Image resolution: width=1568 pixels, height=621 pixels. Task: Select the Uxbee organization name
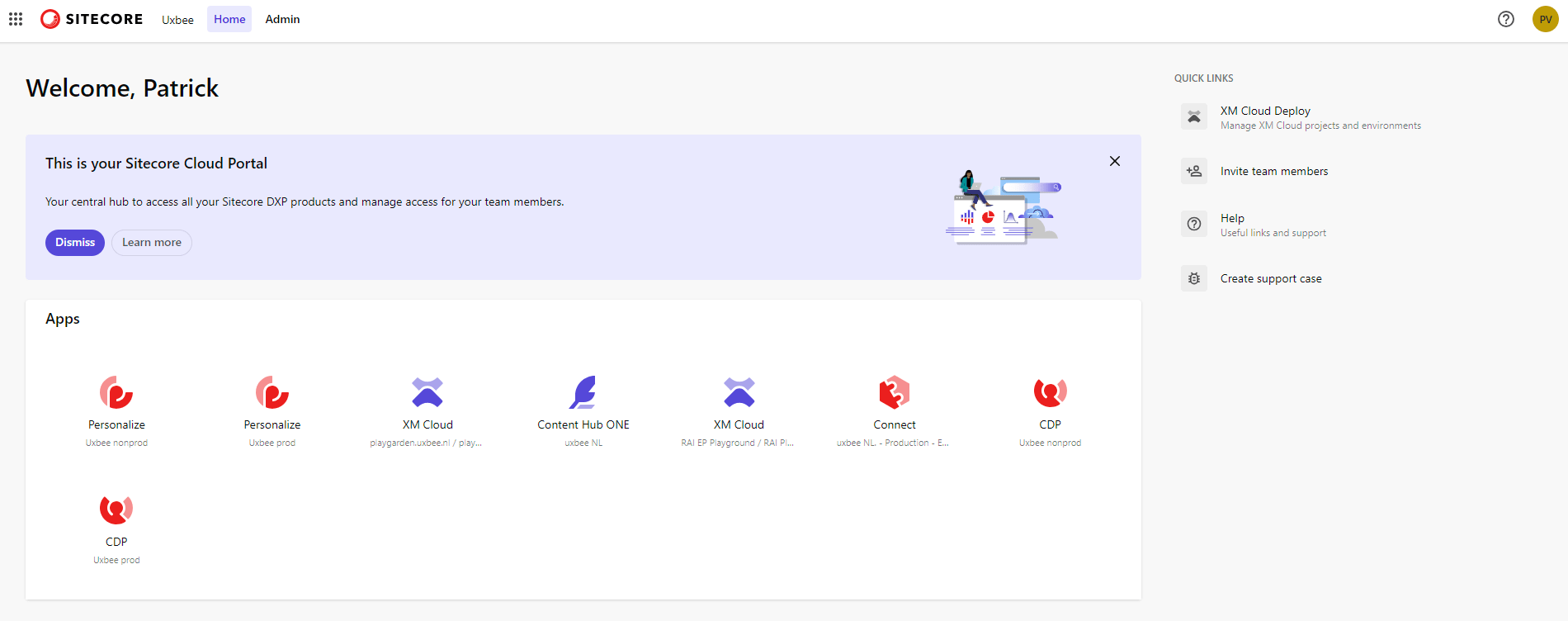(x=177, y=20)
